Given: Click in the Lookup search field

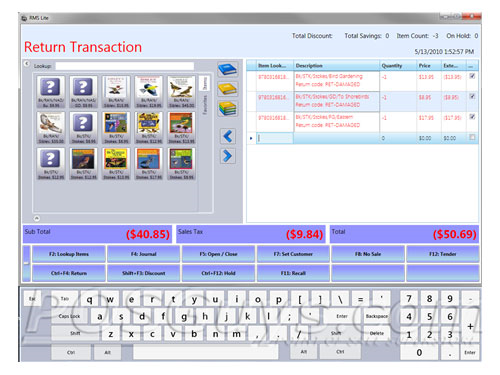Looking at the screenshot, I should pos(125,66).
